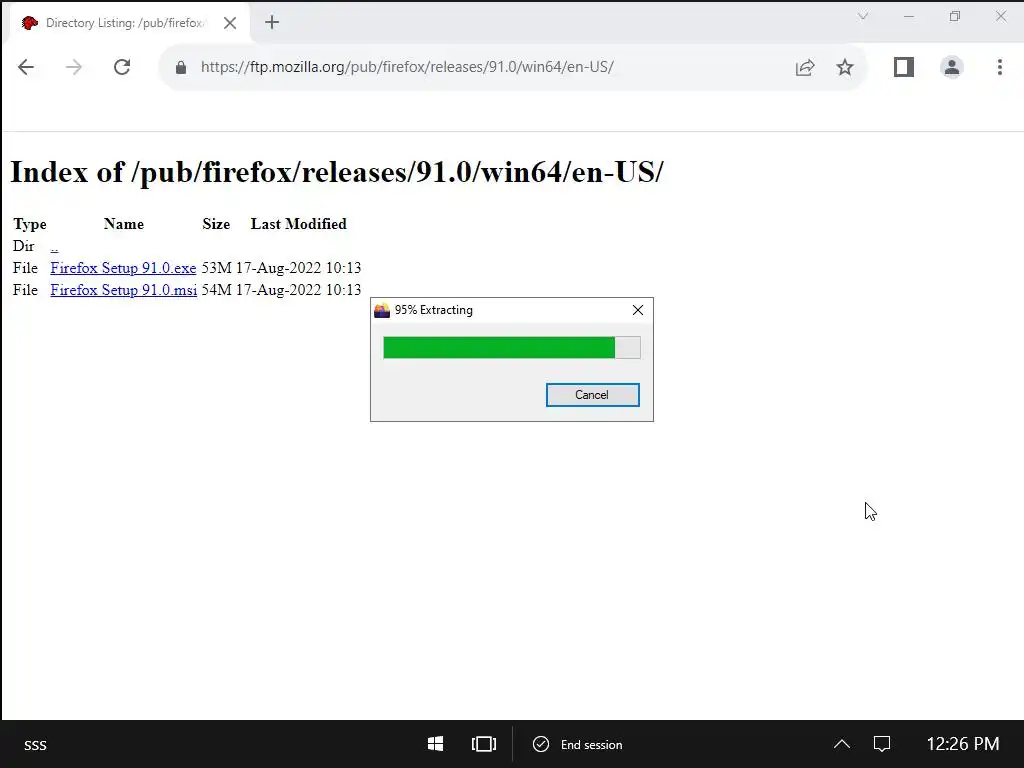
Task: Click the extractor icon in dialog title
Action: pyautogui.click(x=382, y=310)
